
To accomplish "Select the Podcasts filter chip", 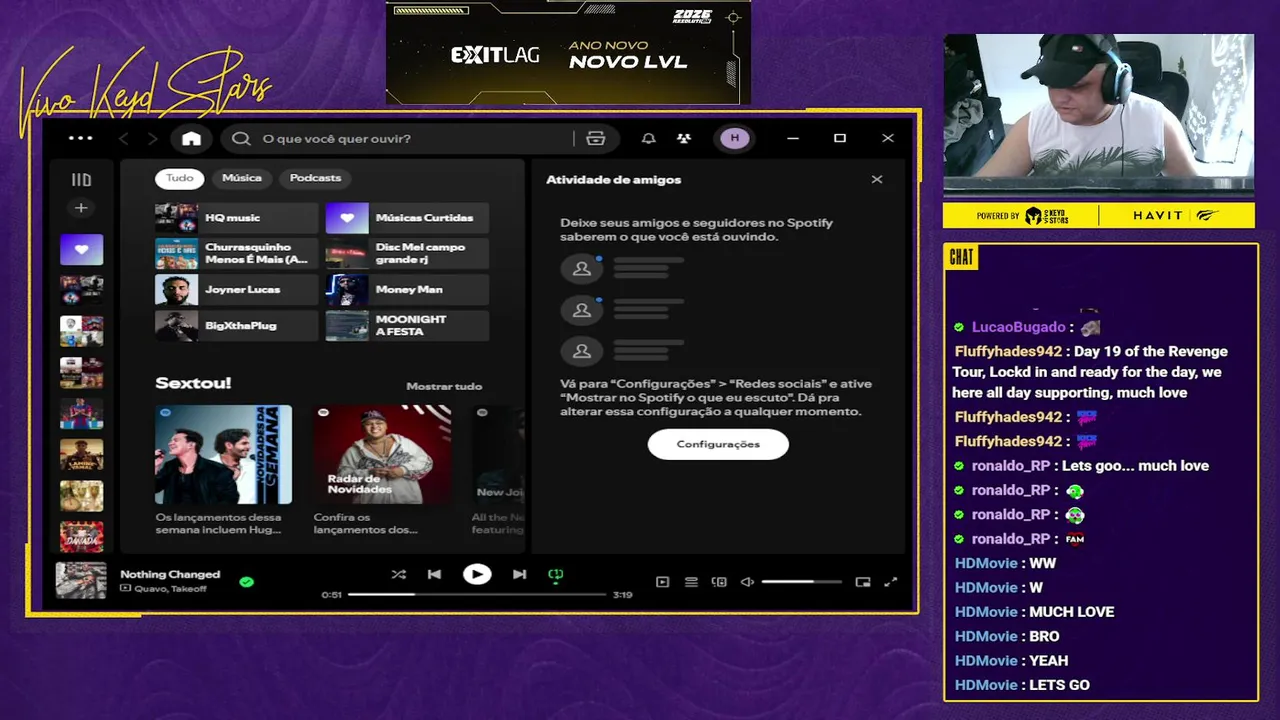I will pos(315,178).
